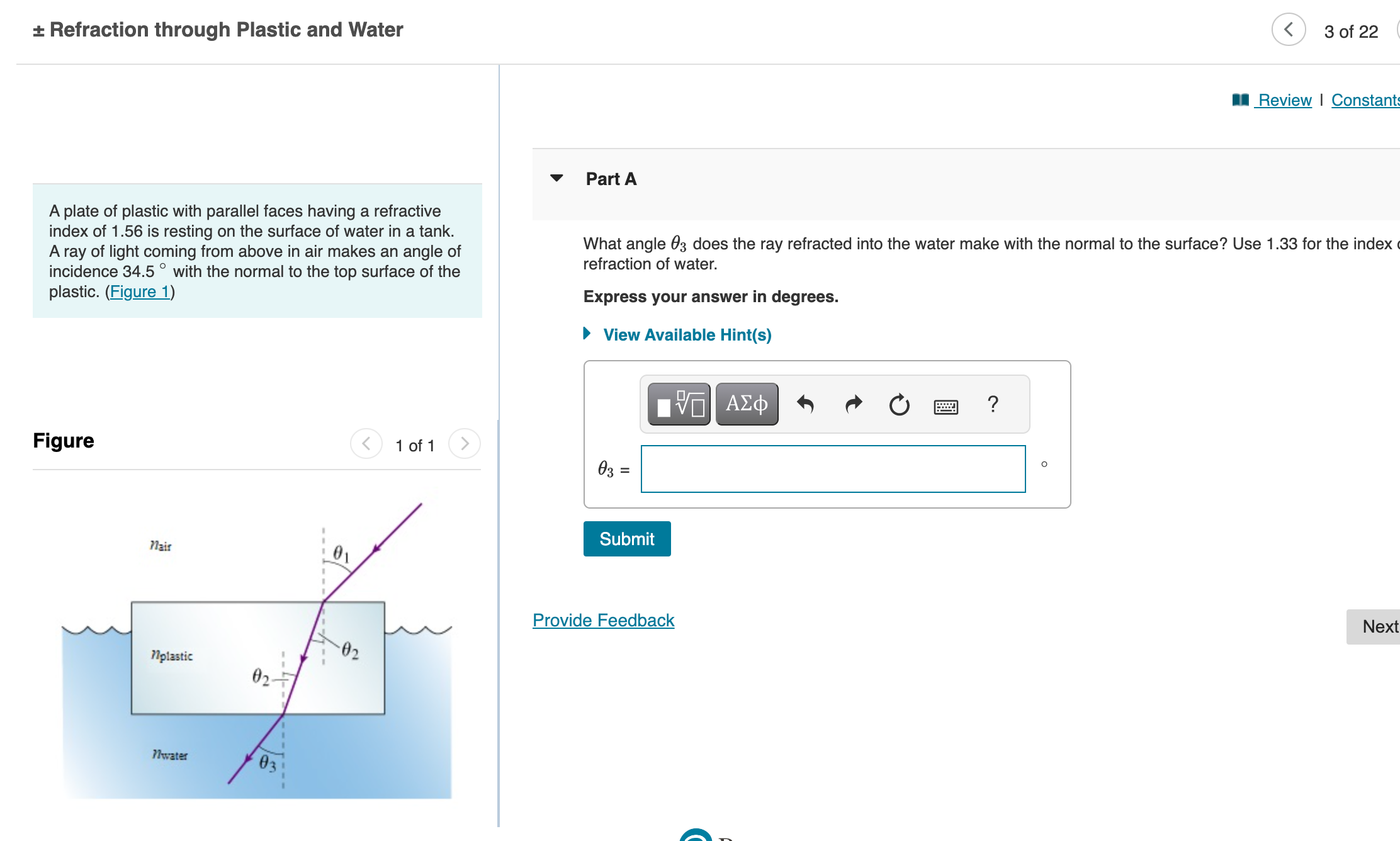Screen dimensions: 1400x841
Task: Click the next figure chevron arrow
Action: point(464,443)
